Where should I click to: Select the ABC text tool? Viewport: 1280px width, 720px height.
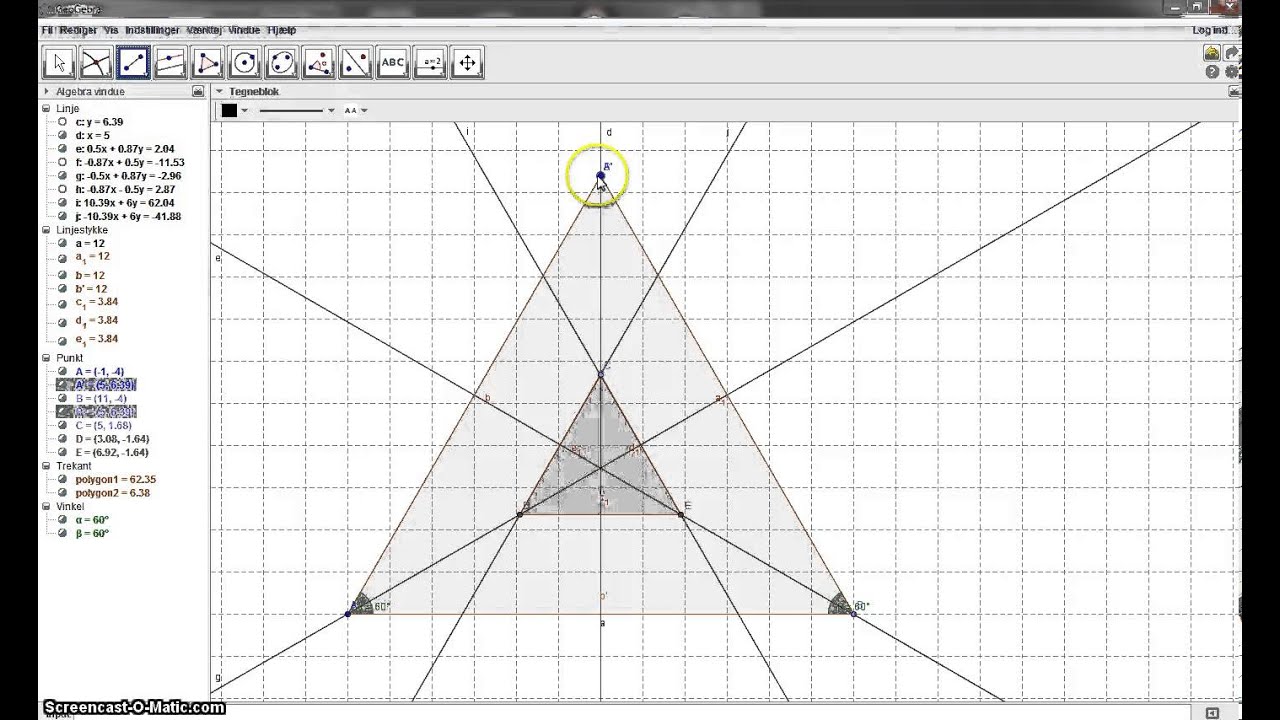tap(393, 63)
